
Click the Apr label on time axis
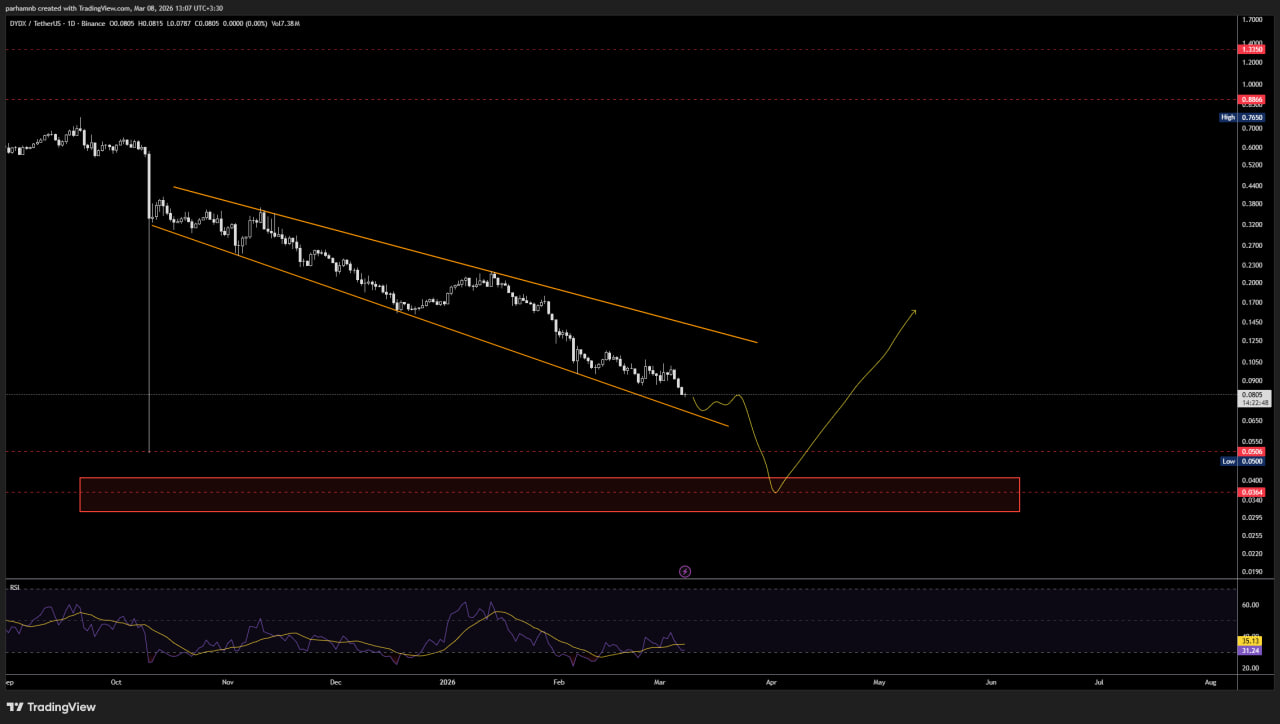coord(771,682)
